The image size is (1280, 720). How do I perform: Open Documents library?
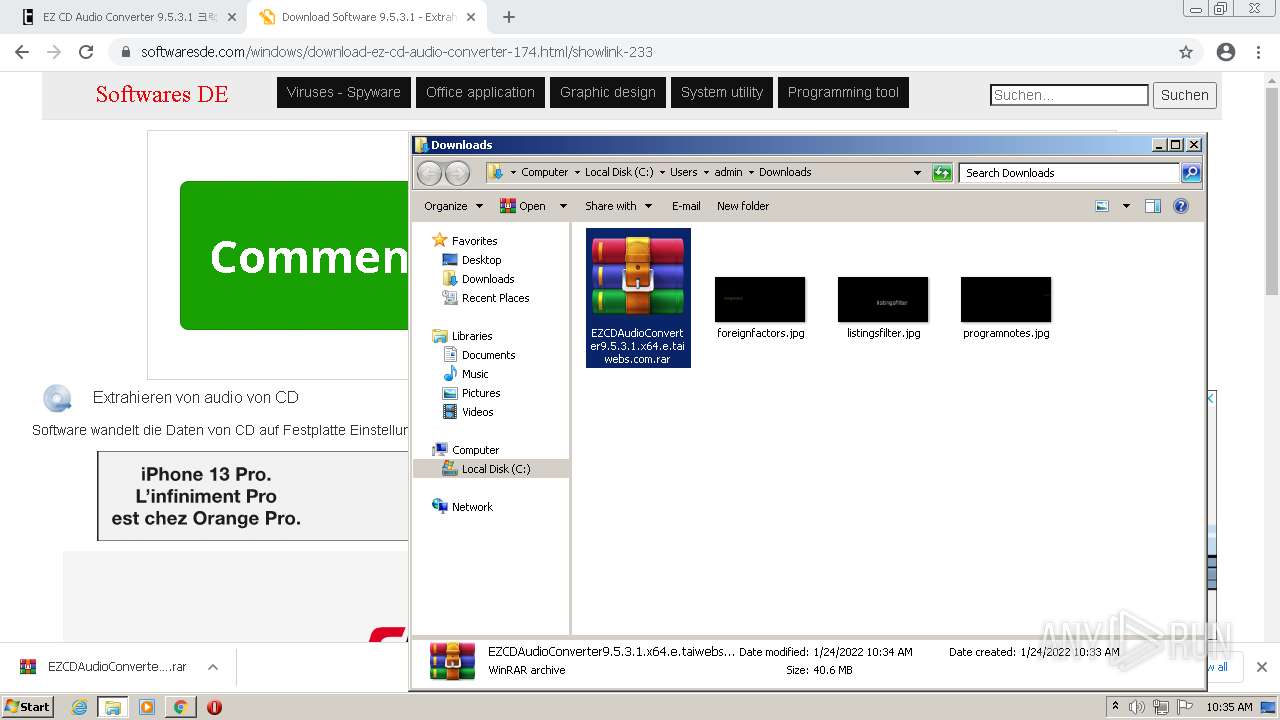(x=488, y=355)
